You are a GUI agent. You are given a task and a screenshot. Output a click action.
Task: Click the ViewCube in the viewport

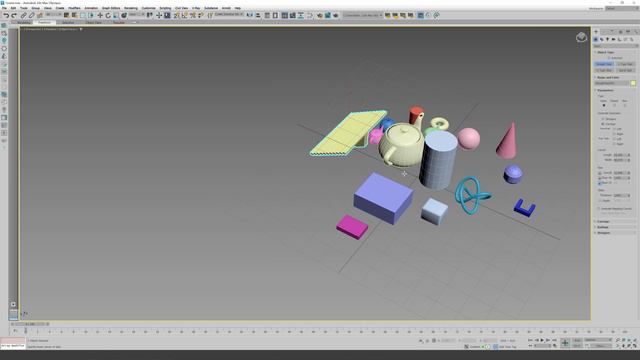581,38
